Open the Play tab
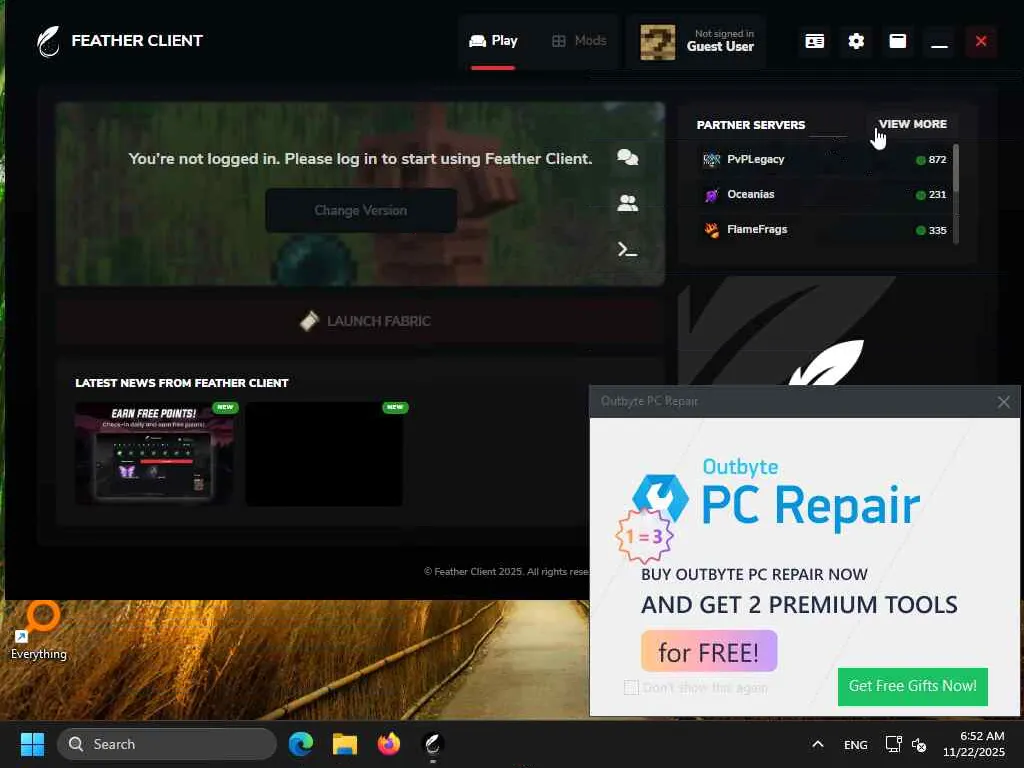 point(493,41)
